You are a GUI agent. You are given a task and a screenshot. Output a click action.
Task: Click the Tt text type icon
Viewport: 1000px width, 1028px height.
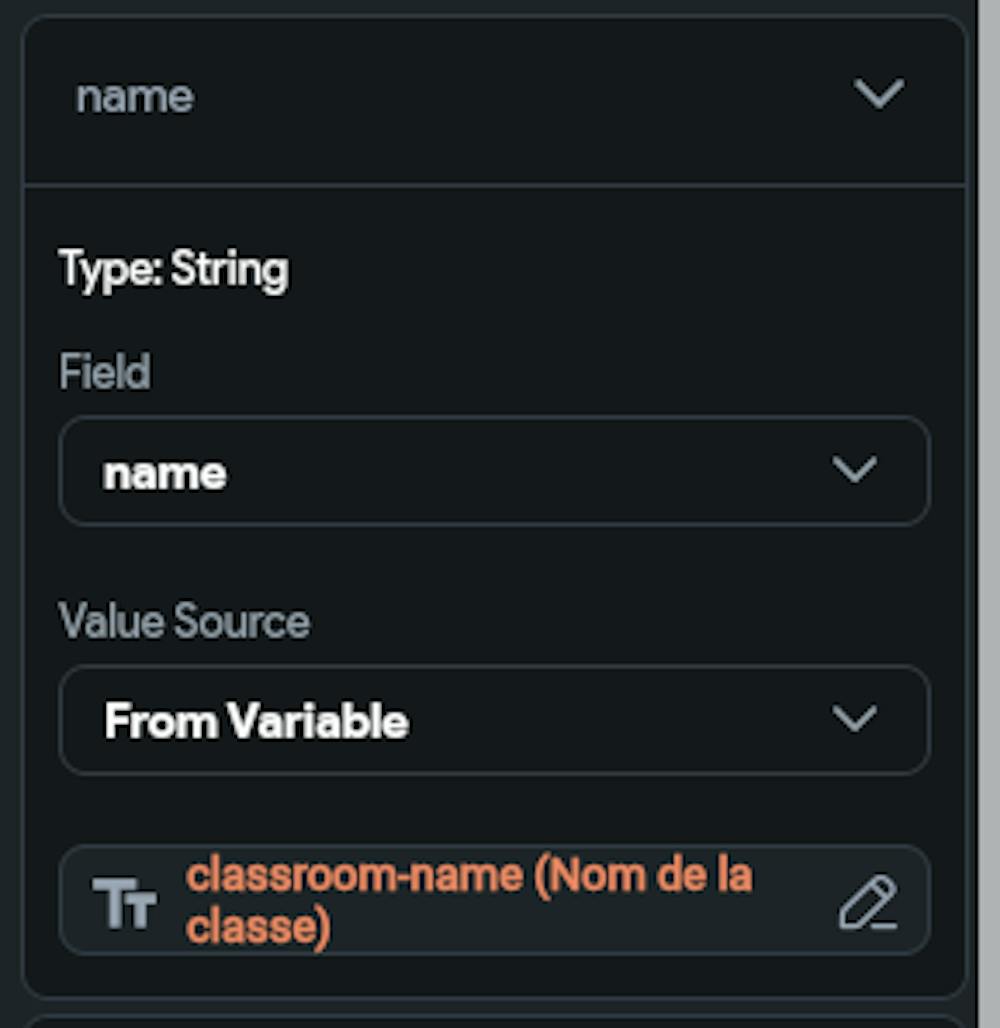tap(125, 903)
